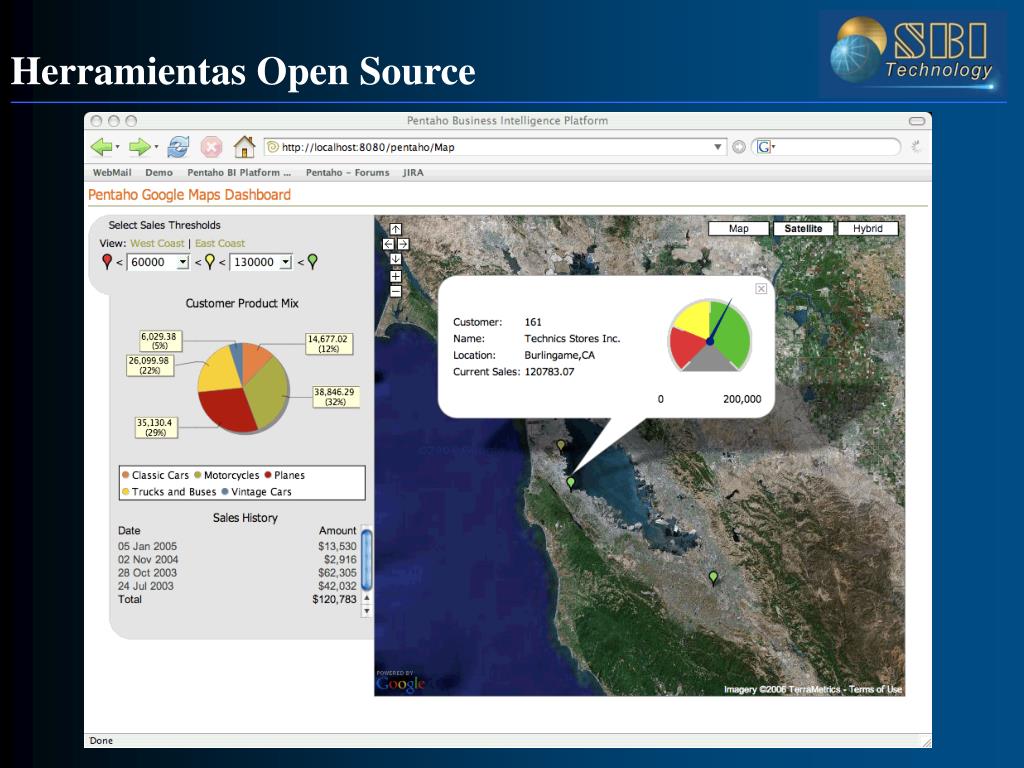Click the Go button beside the address bar
The height and width of the screenshot is (768, 1024).
coord(739,147)
